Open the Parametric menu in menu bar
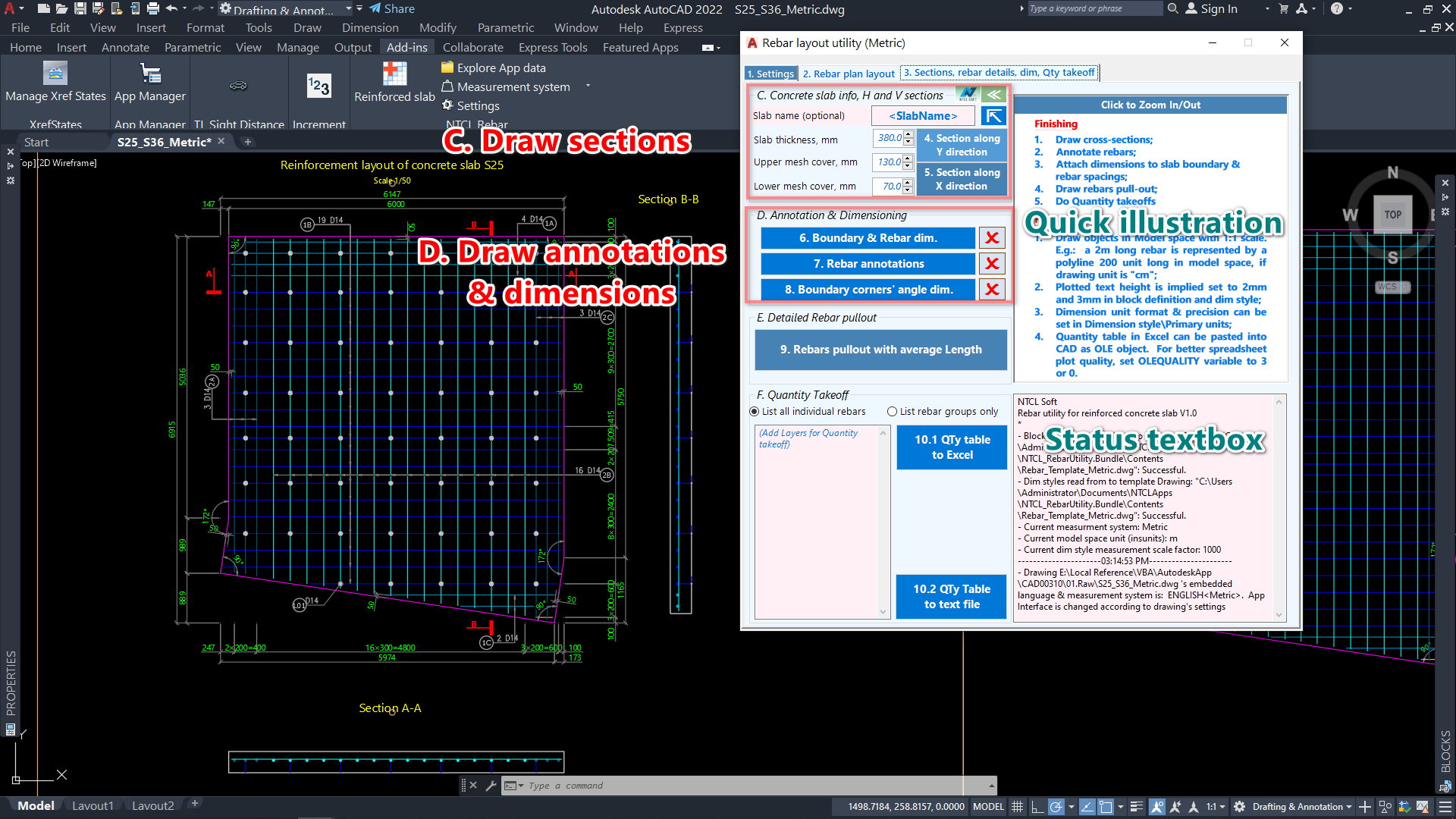Image resolution: width=1456 pixels, height=819 pixels. pos(505,28)
